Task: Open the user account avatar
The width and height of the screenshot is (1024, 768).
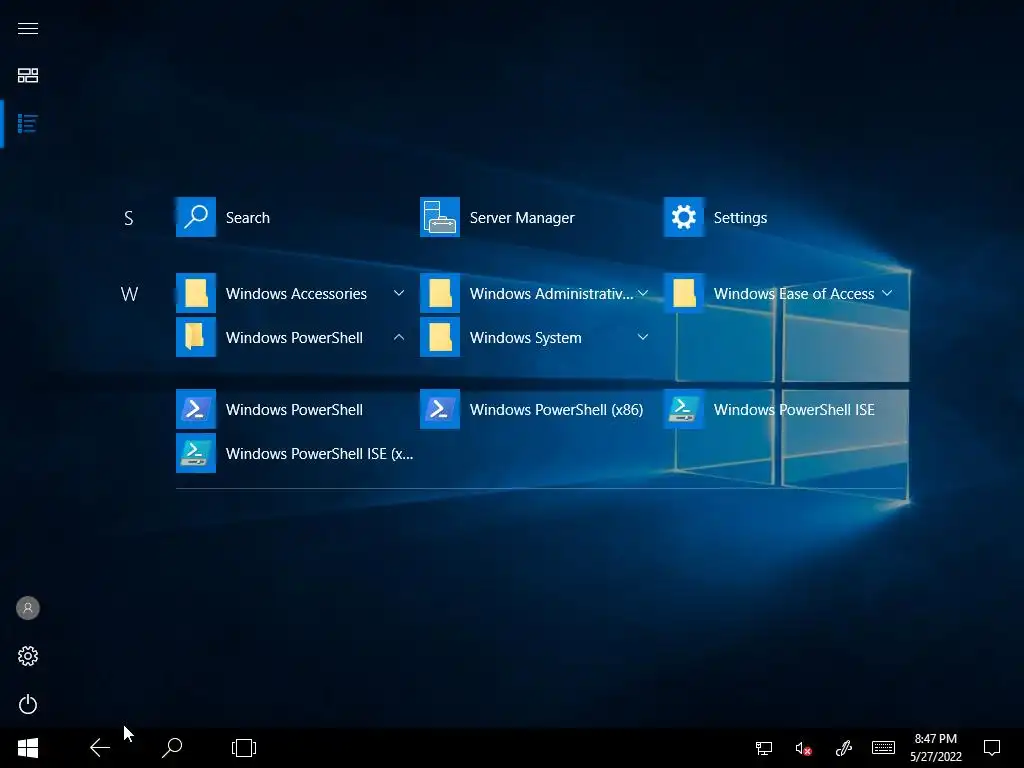Action: [x=27, y=608]
